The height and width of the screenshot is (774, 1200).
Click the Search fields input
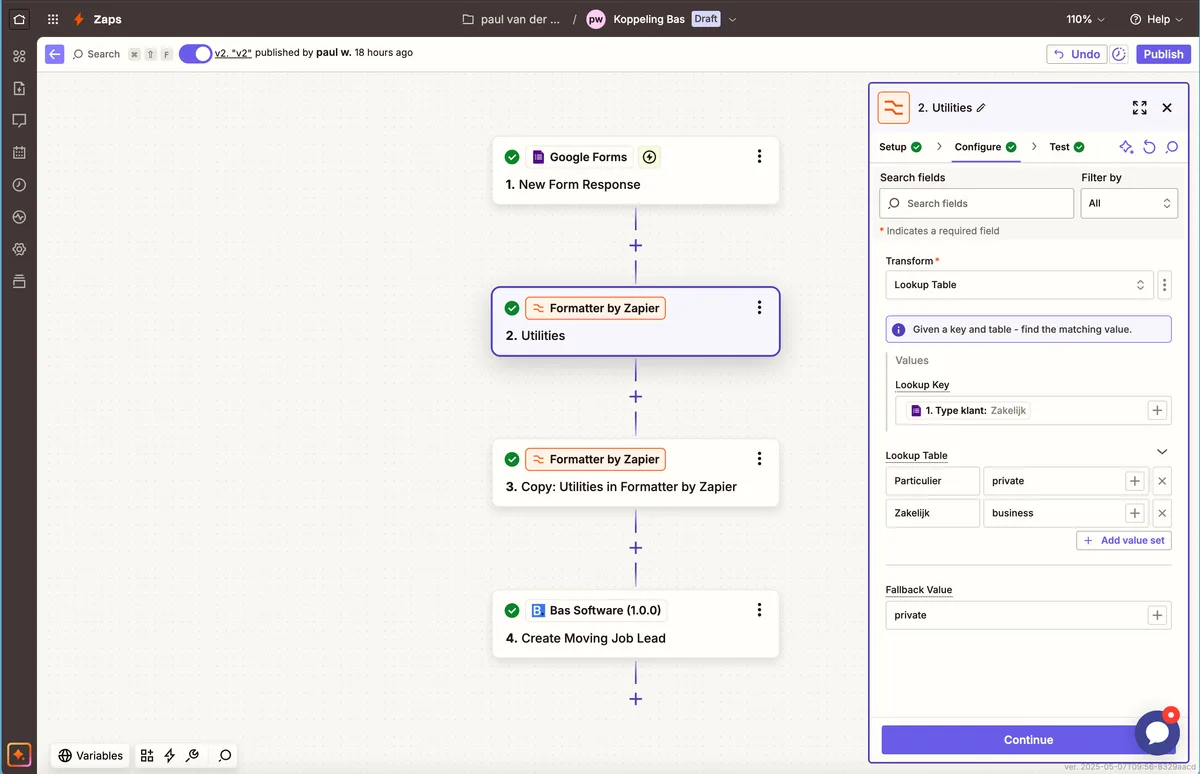[x=976, y=203]
